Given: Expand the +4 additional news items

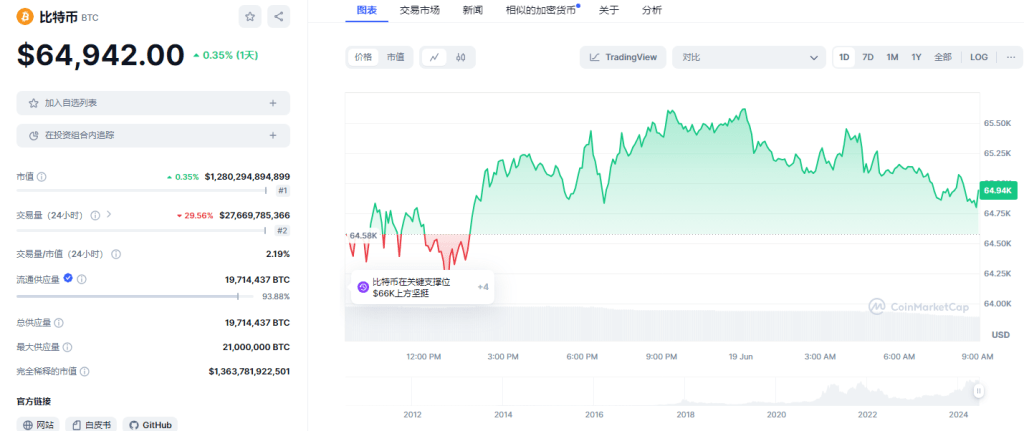Looking at the screenshot, I should tap(483, 287).
